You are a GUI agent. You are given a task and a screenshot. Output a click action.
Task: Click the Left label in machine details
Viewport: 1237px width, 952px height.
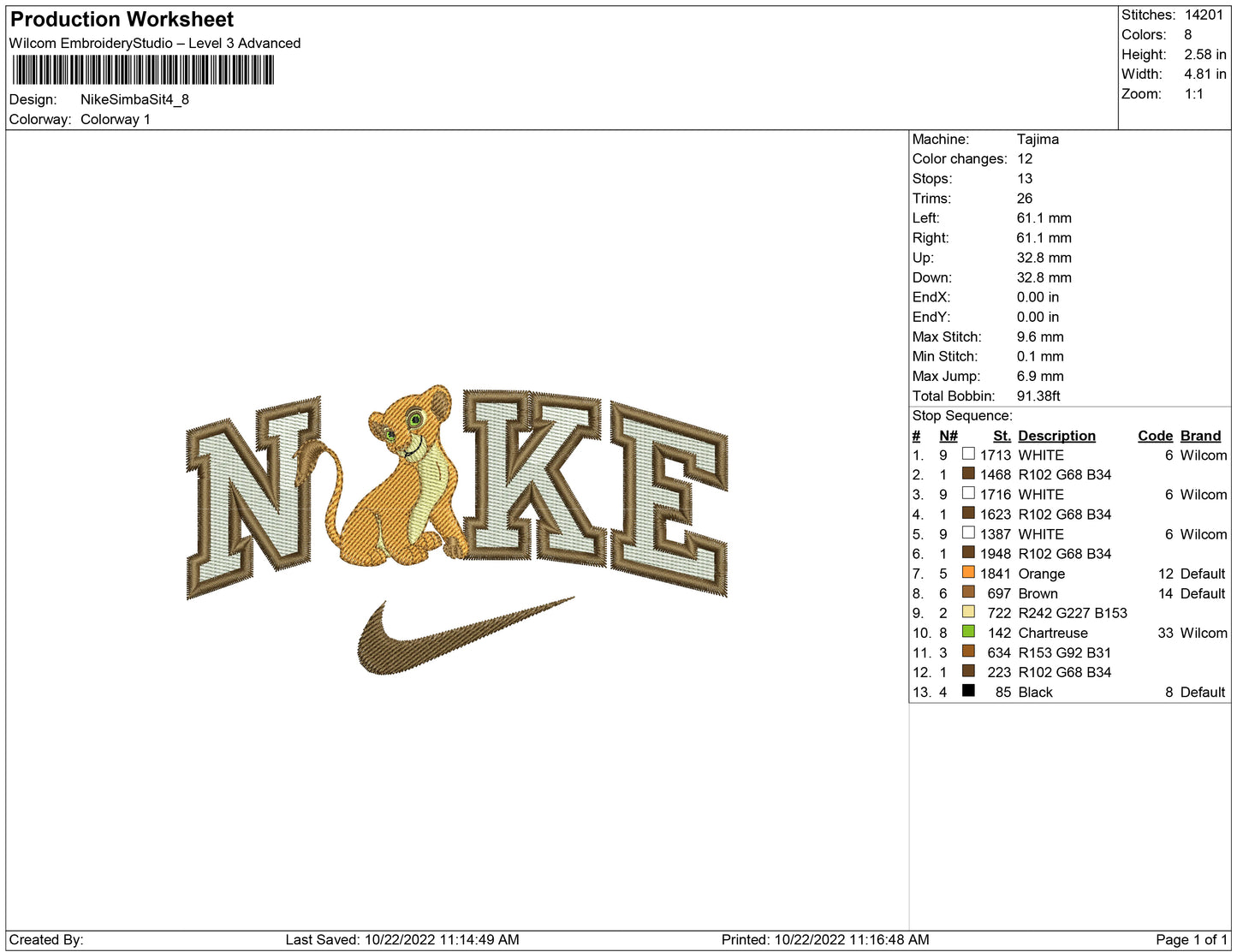pos(925,217)
